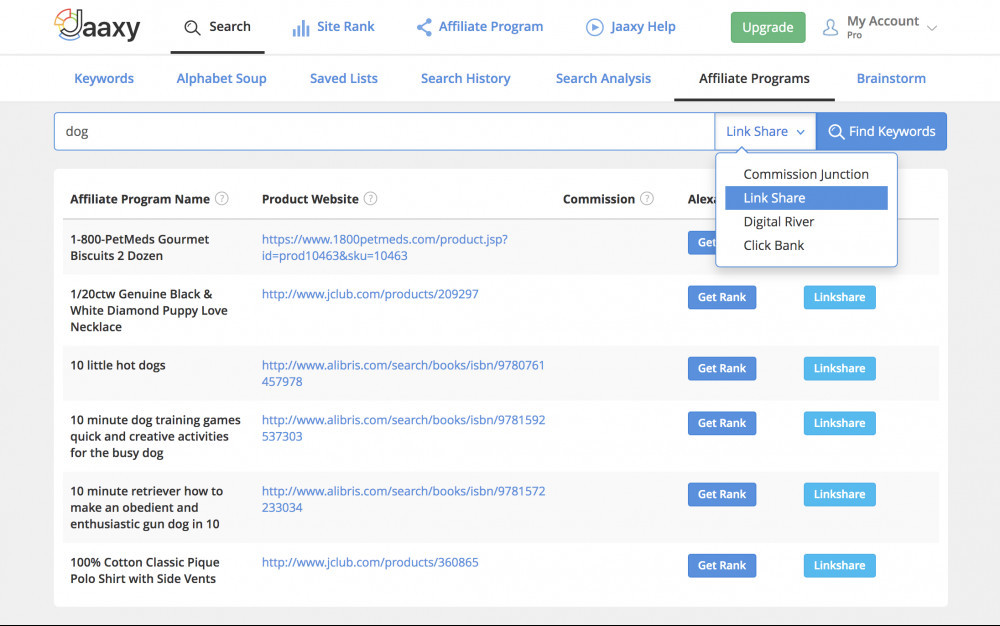Open the Keywords tab

[104, 78]
